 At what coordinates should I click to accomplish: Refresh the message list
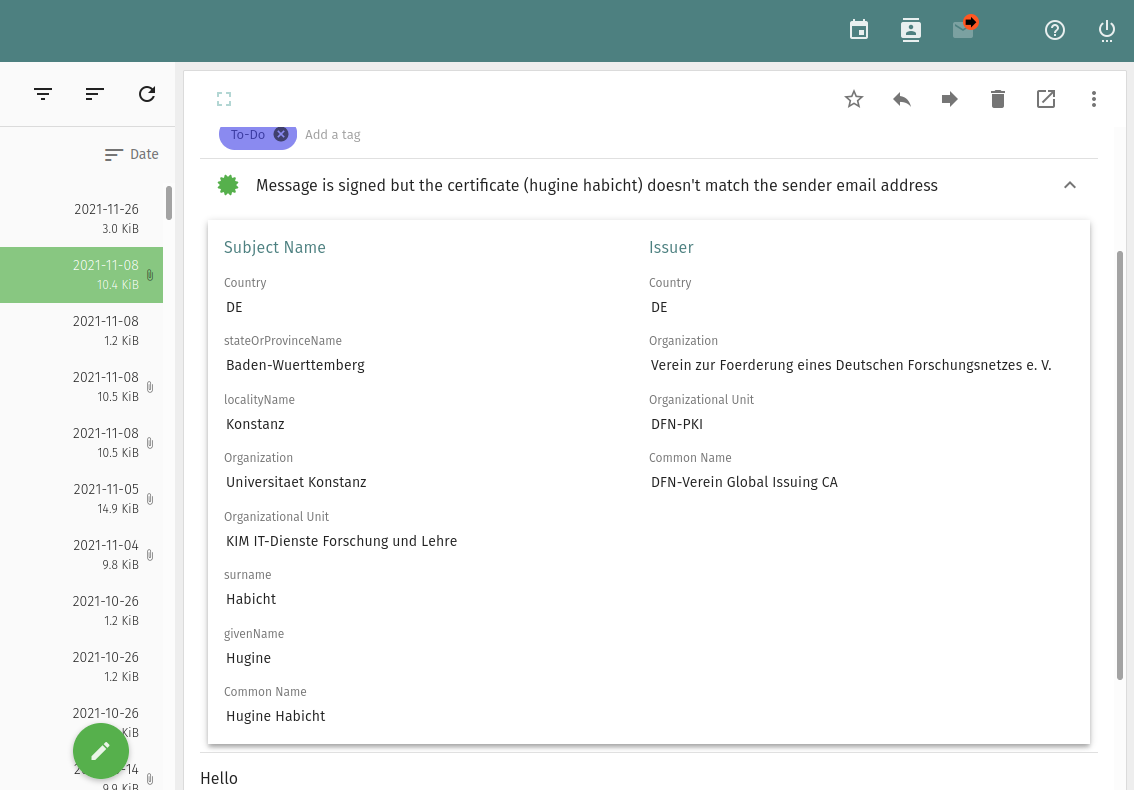(147, 94)
